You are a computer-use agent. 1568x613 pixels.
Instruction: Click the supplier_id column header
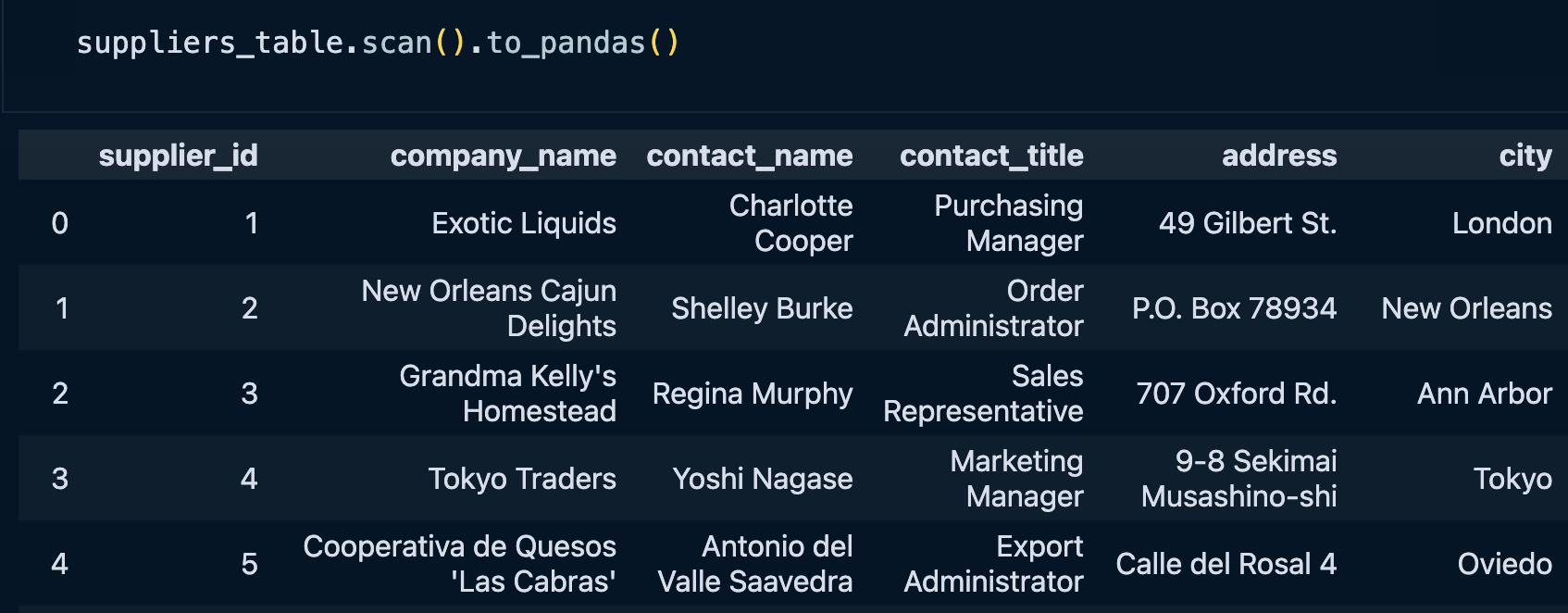(178, 156)
